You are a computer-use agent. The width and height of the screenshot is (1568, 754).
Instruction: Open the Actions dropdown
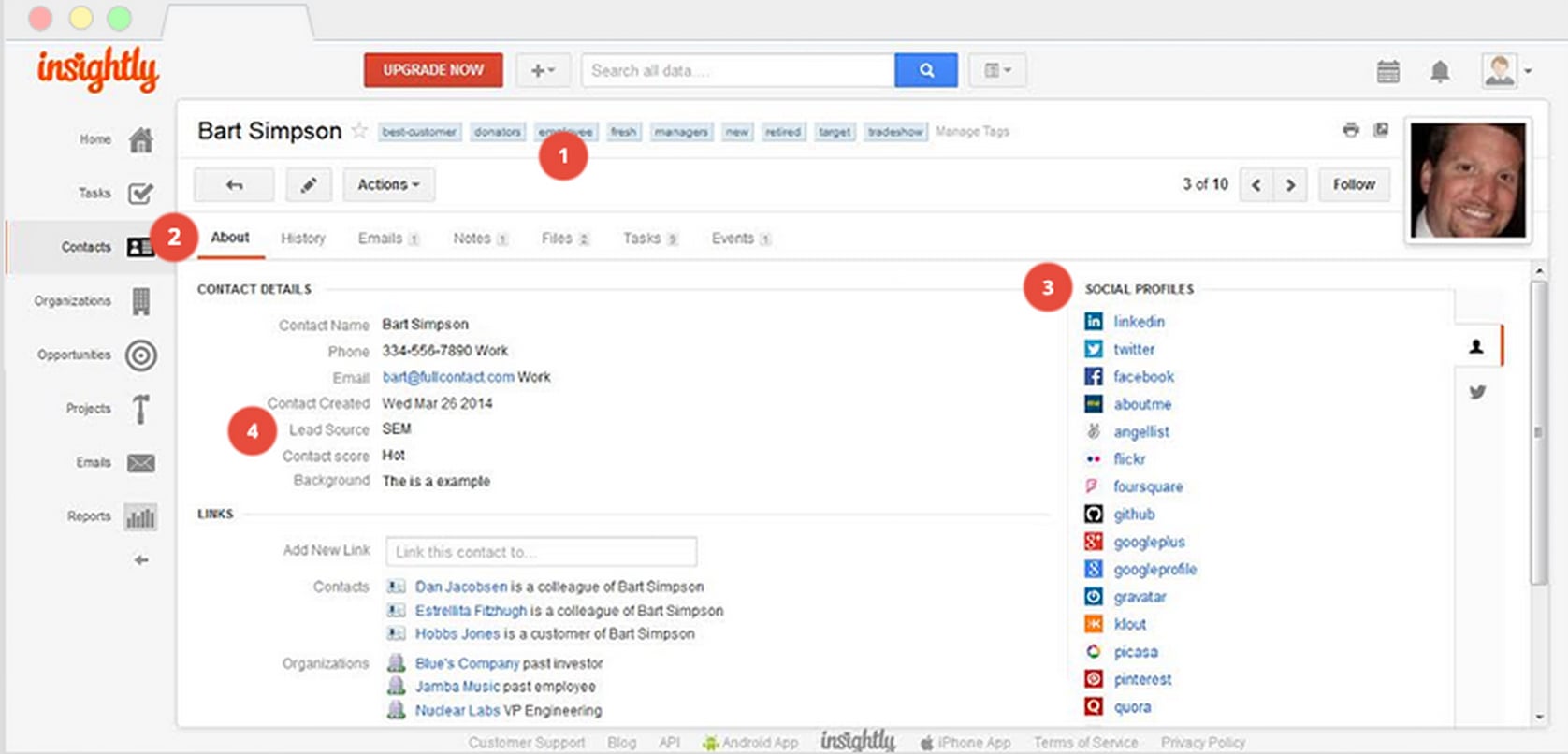pos(388,185)
